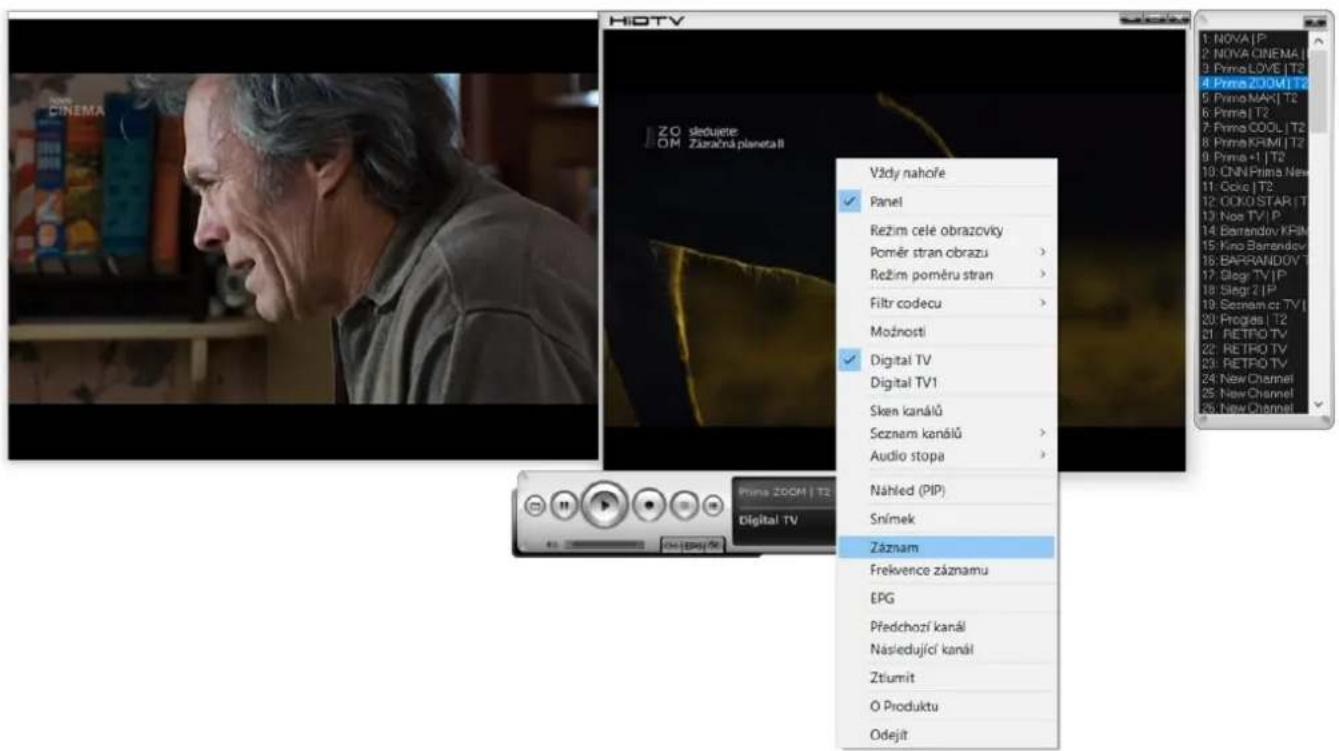Viewport: 1339px width, 751px height.
Task: Open the 'Audio stopa' submenu
Action: tap(946, 455)
